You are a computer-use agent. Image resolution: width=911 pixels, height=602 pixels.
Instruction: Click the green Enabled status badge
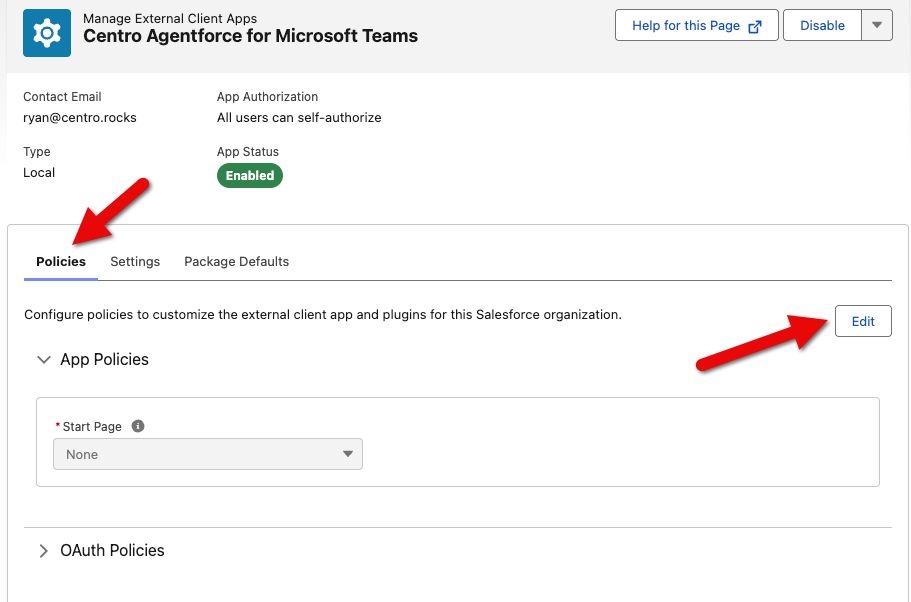(x=250, y=175)
